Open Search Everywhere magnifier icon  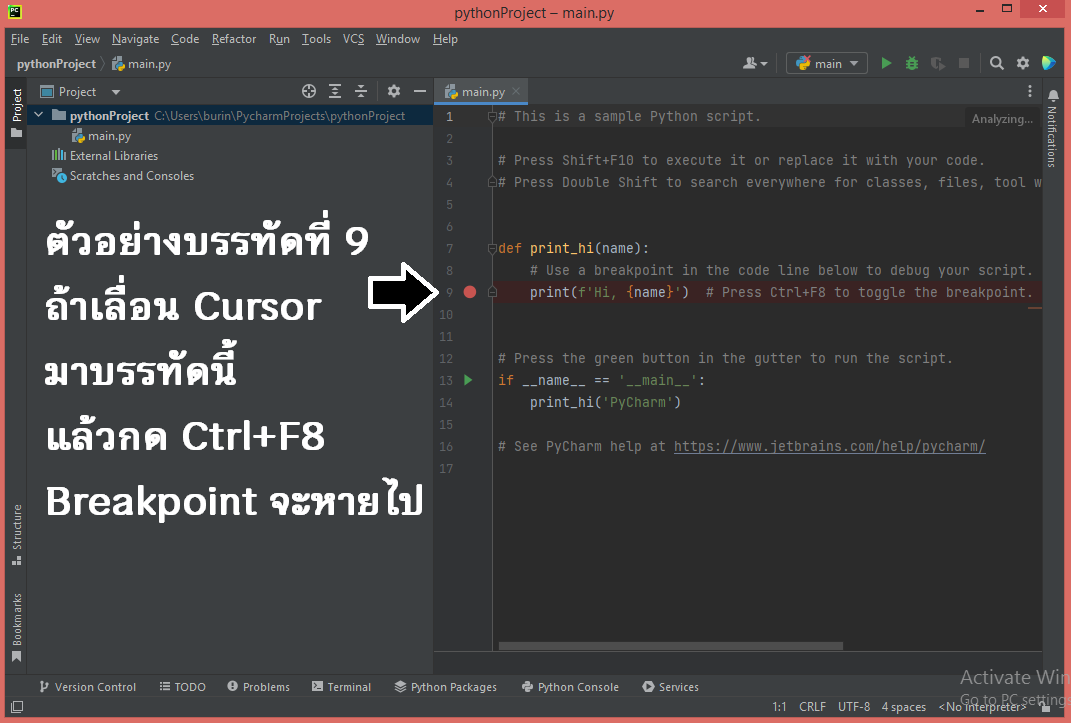coord(997,63)
